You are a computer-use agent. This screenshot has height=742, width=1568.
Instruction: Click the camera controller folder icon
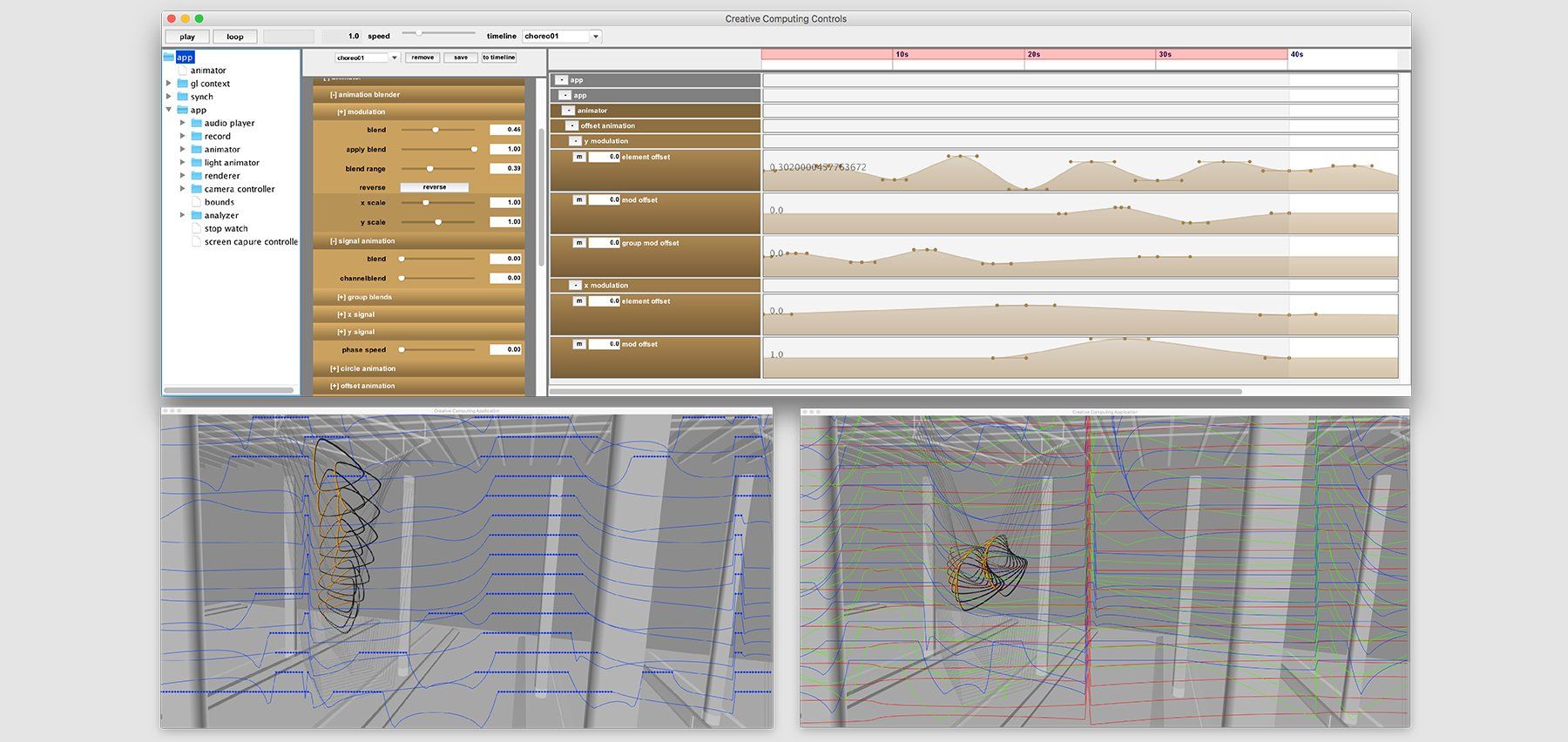click(196, 188)
